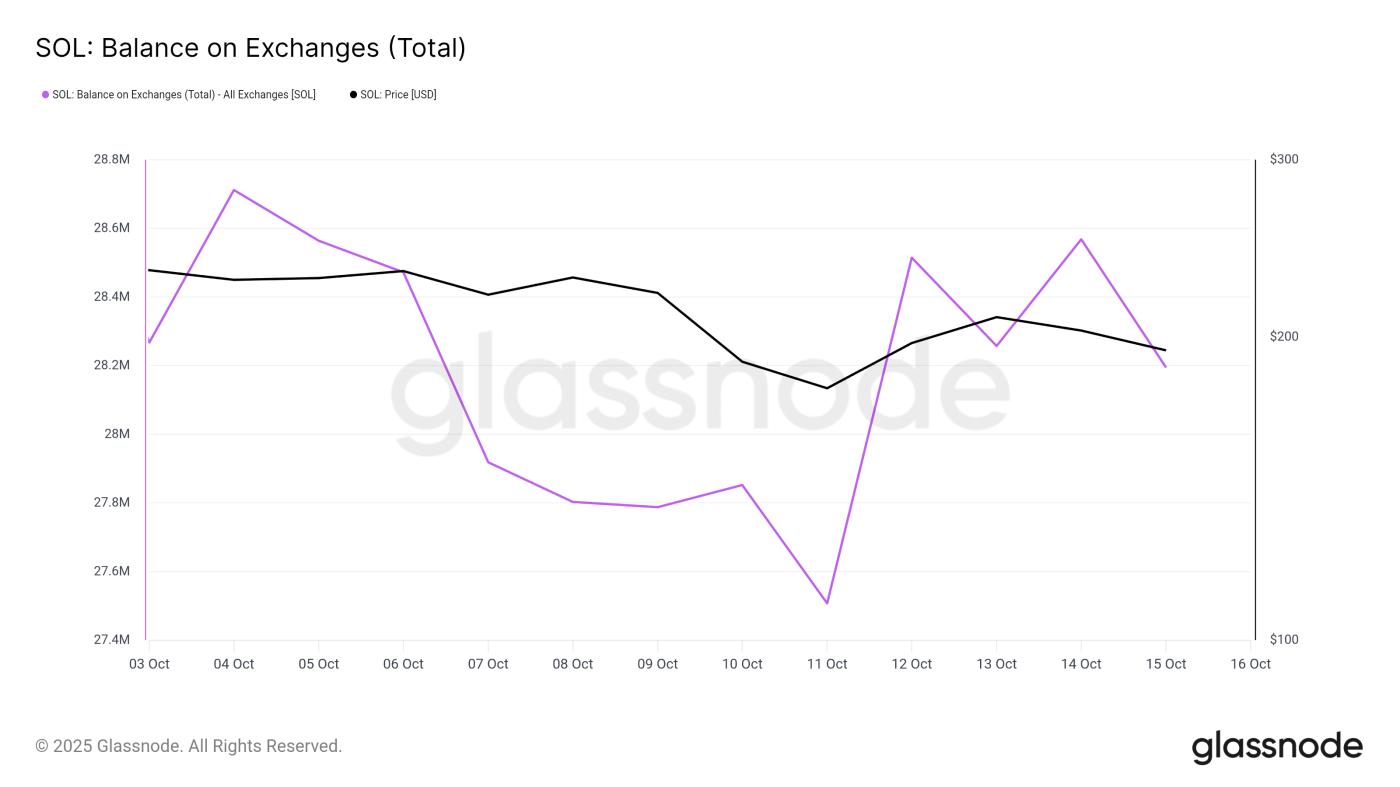Image resolution: width=1400 pixels, height=787 pixels.
Task: Click the '09 Oct' x-axis date label
Action: click(657, 664)
